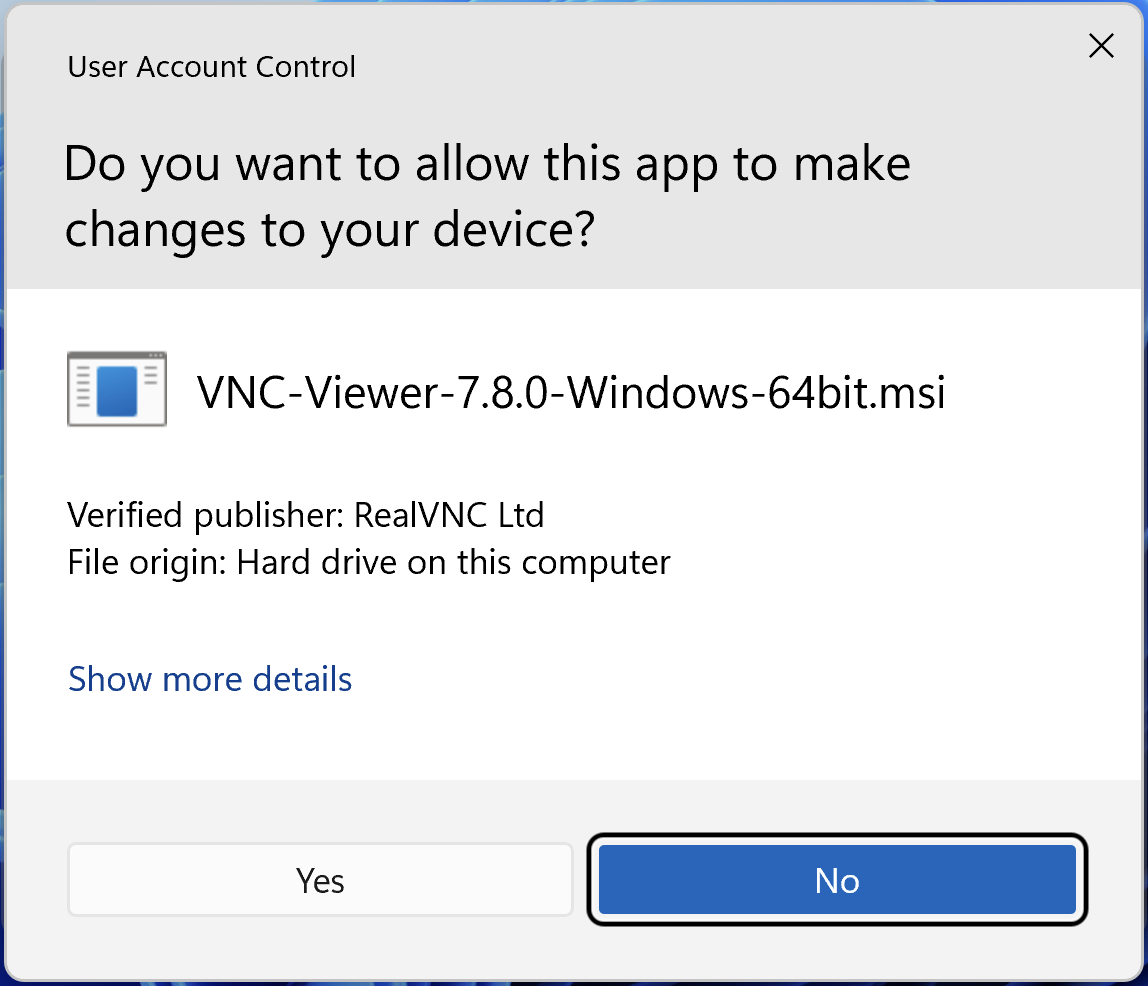Click the User Account Control title
Image resolution: width=1148 pixels, height=986 pixels.
click(212, 67)
